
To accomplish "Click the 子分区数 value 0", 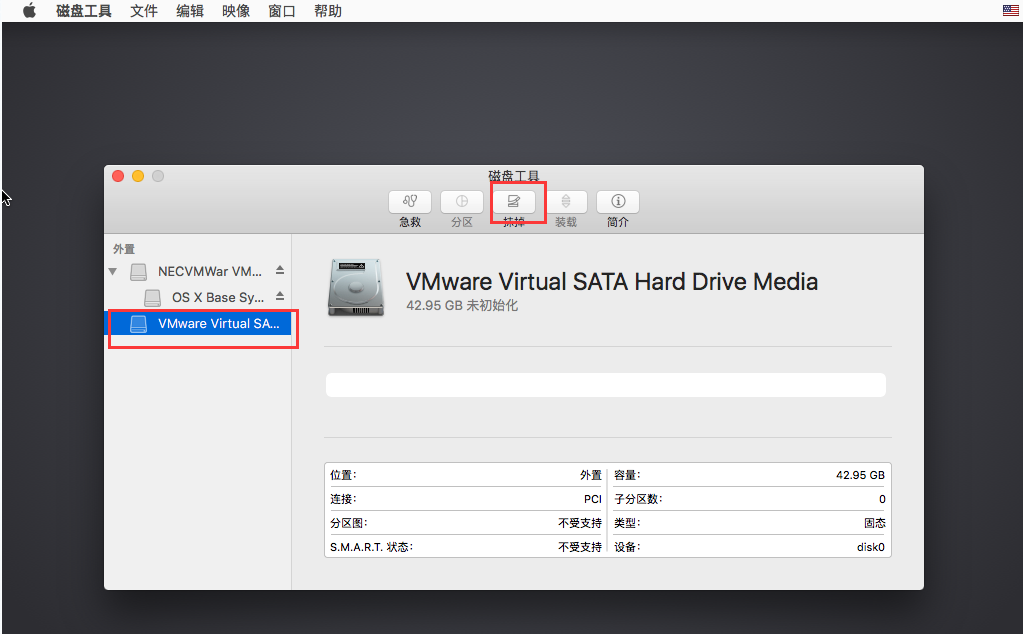I will tap(881, 499).
